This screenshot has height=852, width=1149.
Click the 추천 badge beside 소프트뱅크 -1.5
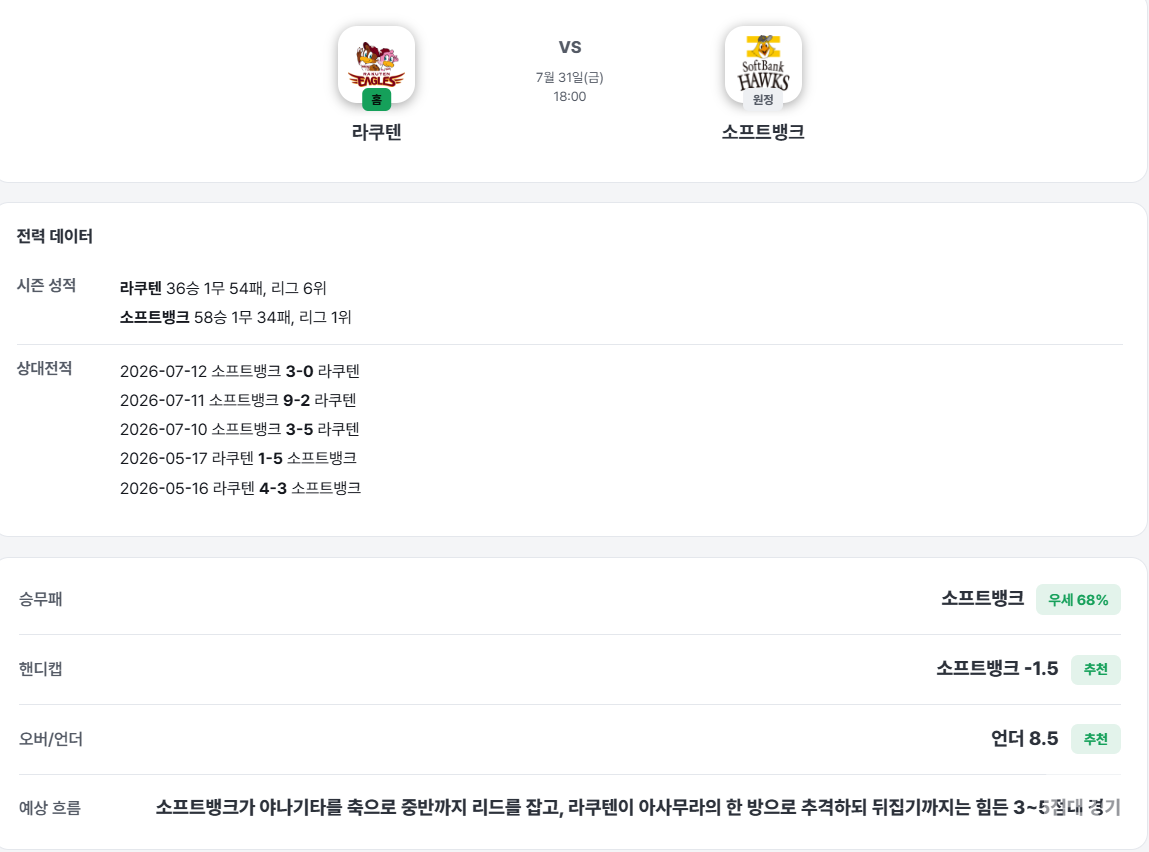[1096, 669]
